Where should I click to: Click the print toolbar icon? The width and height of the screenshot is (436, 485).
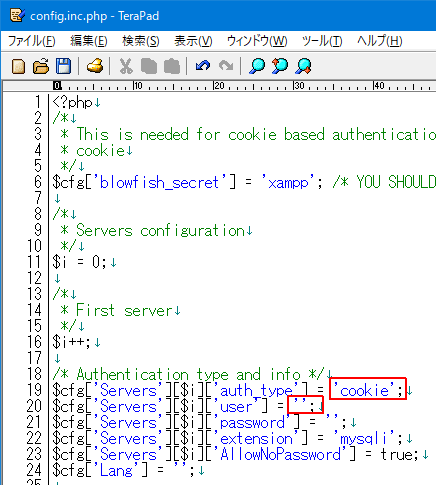[95, 66]
